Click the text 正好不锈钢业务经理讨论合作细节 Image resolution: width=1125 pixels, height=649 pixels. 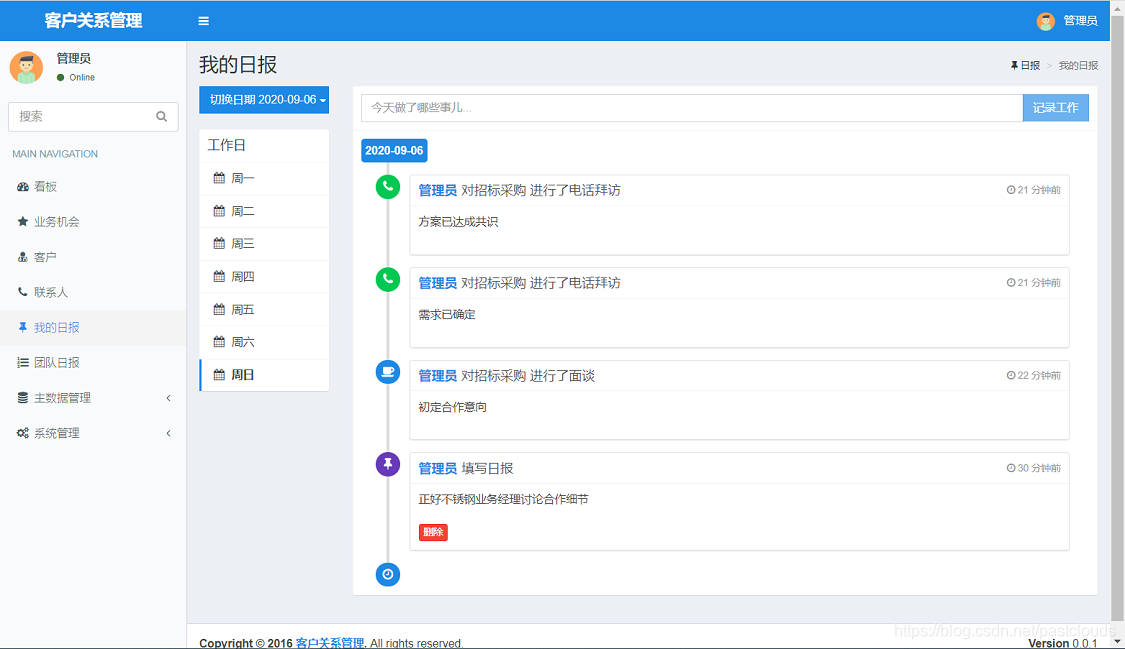[504, 499]
